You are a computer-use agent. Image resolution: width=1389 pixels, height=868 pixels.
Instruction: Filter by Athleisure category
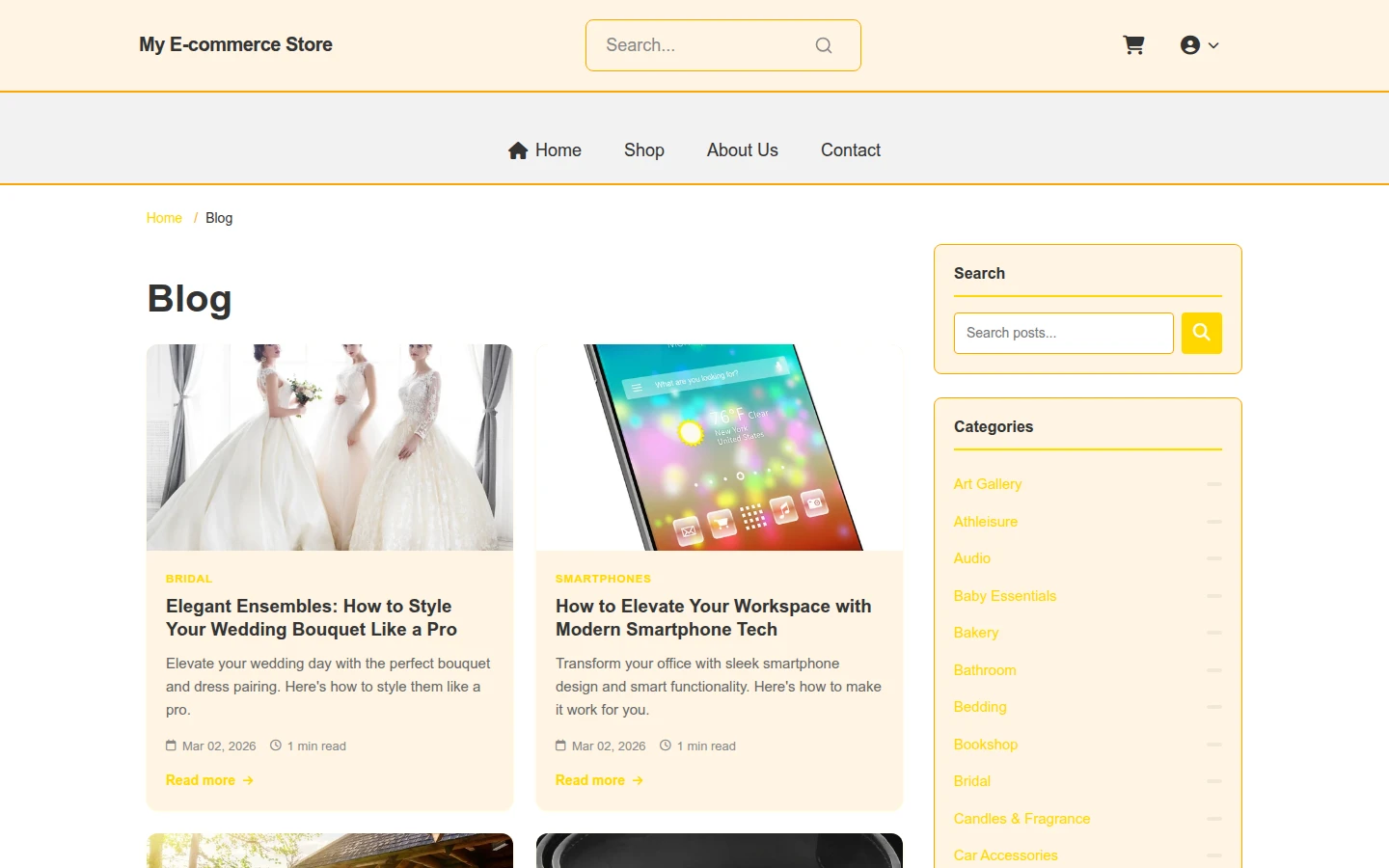[986, 522]
